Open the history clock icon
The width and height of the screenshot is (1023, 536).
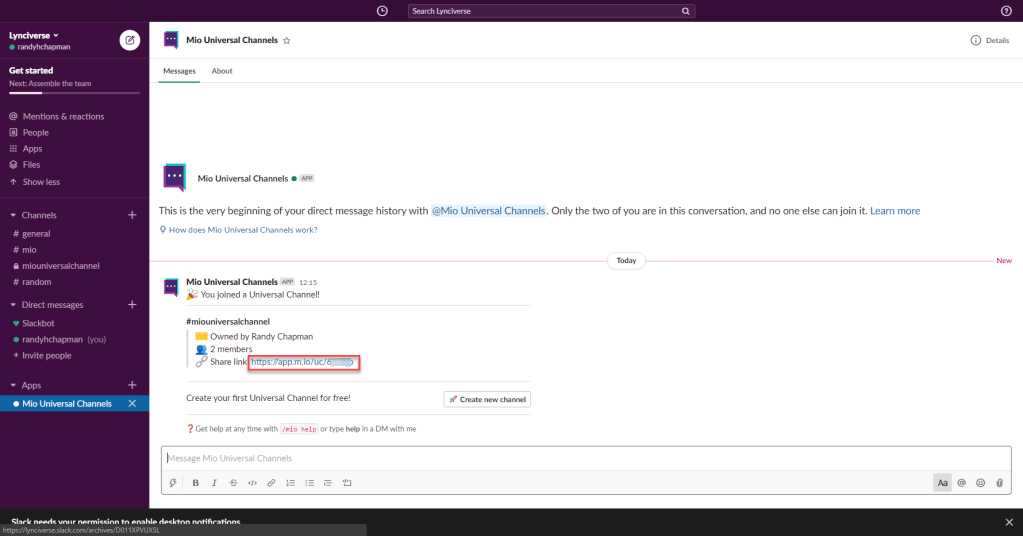(382, 11)
